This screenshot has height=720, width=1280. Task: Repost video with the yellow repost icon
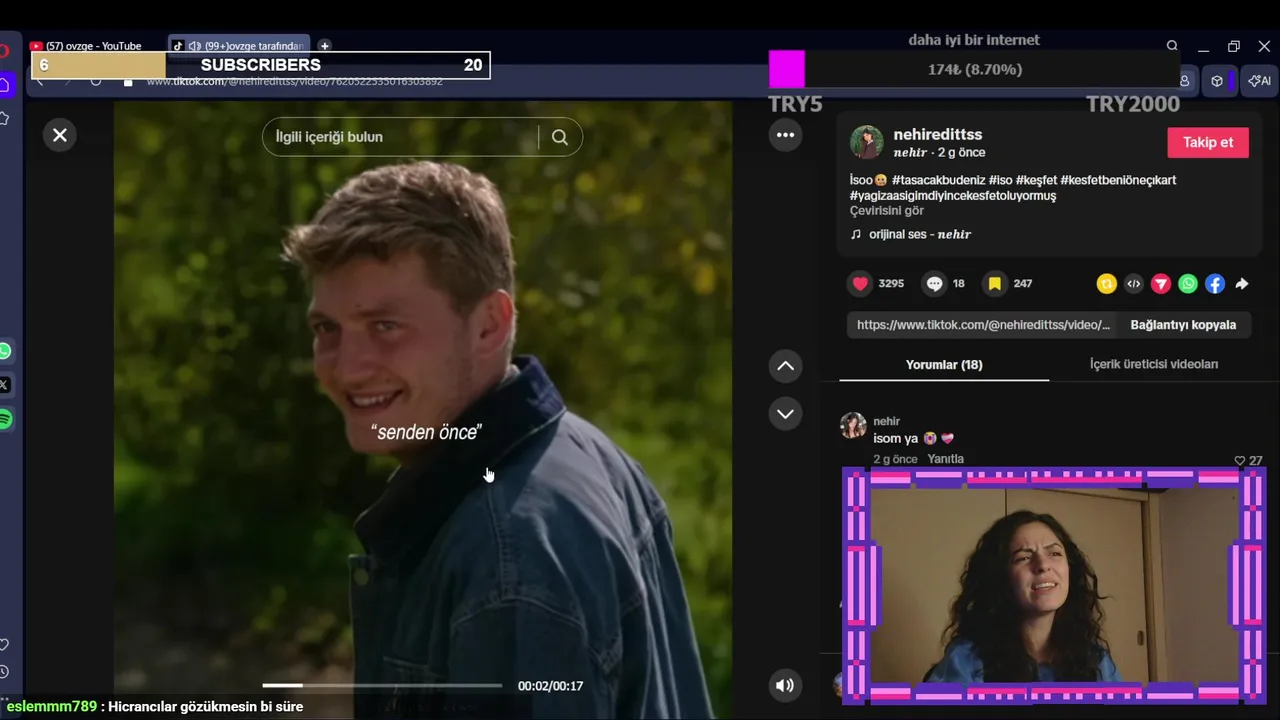1106,284
